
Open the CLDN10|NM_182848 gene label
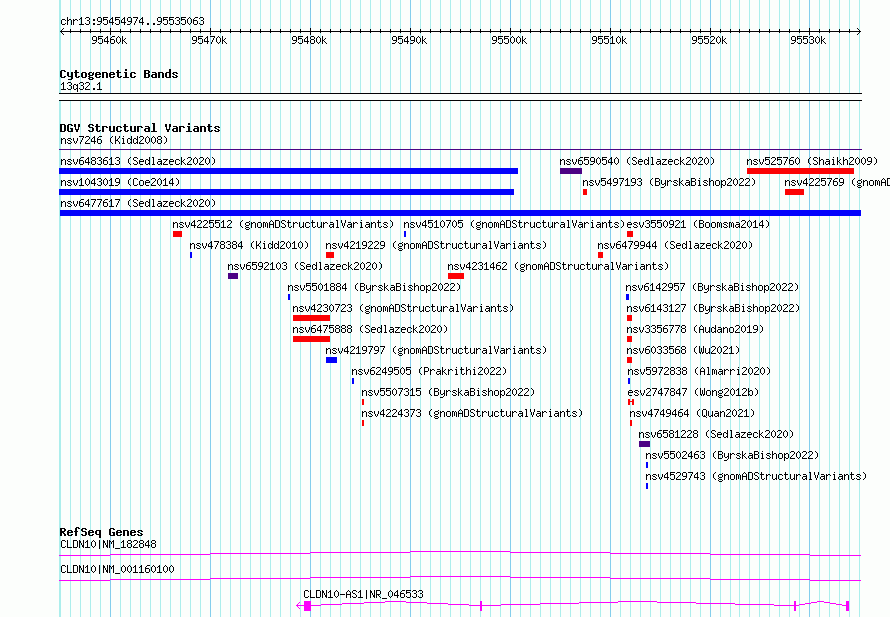click(108, 544)
